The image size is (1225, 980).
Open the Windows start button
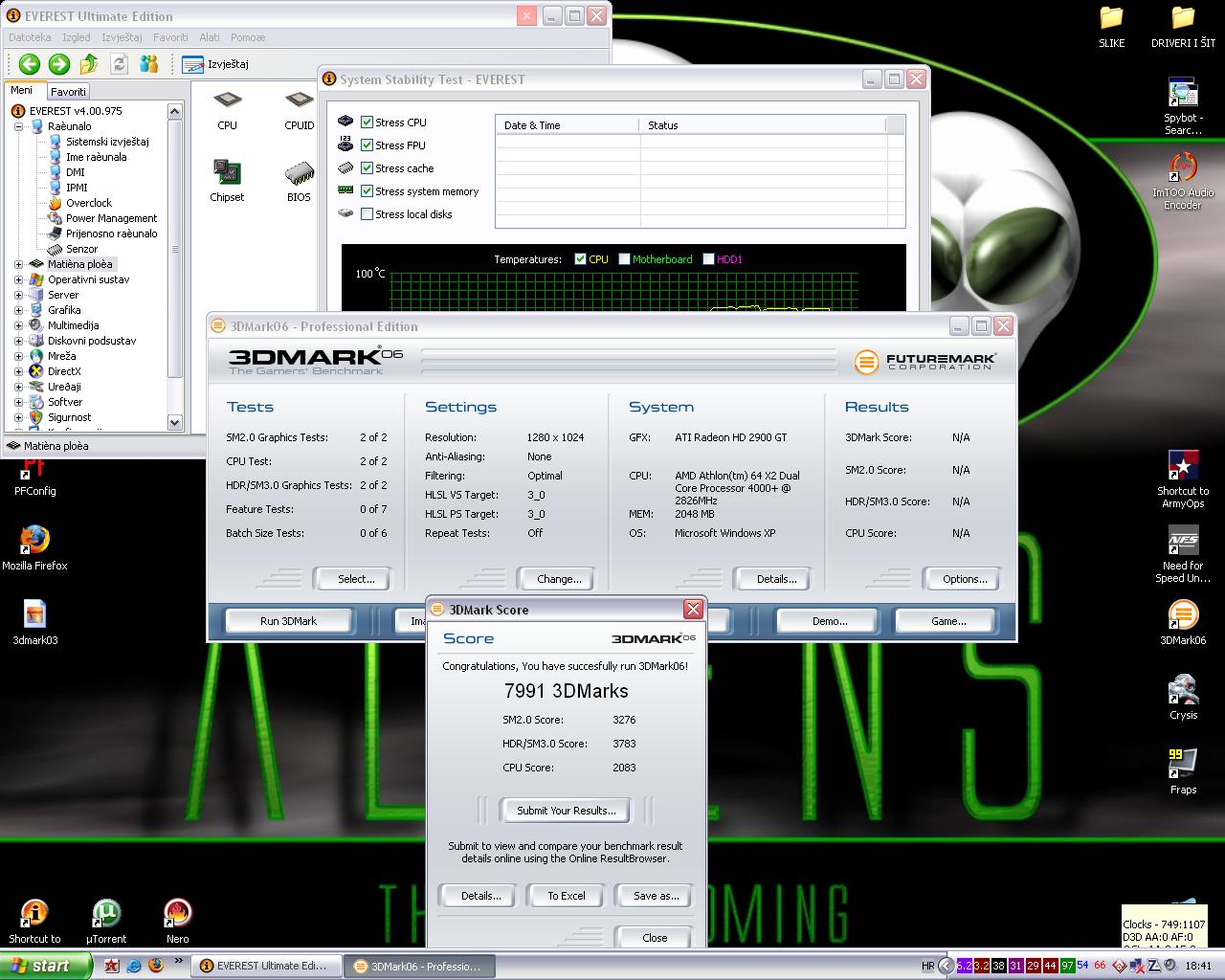tap(46, 966)
